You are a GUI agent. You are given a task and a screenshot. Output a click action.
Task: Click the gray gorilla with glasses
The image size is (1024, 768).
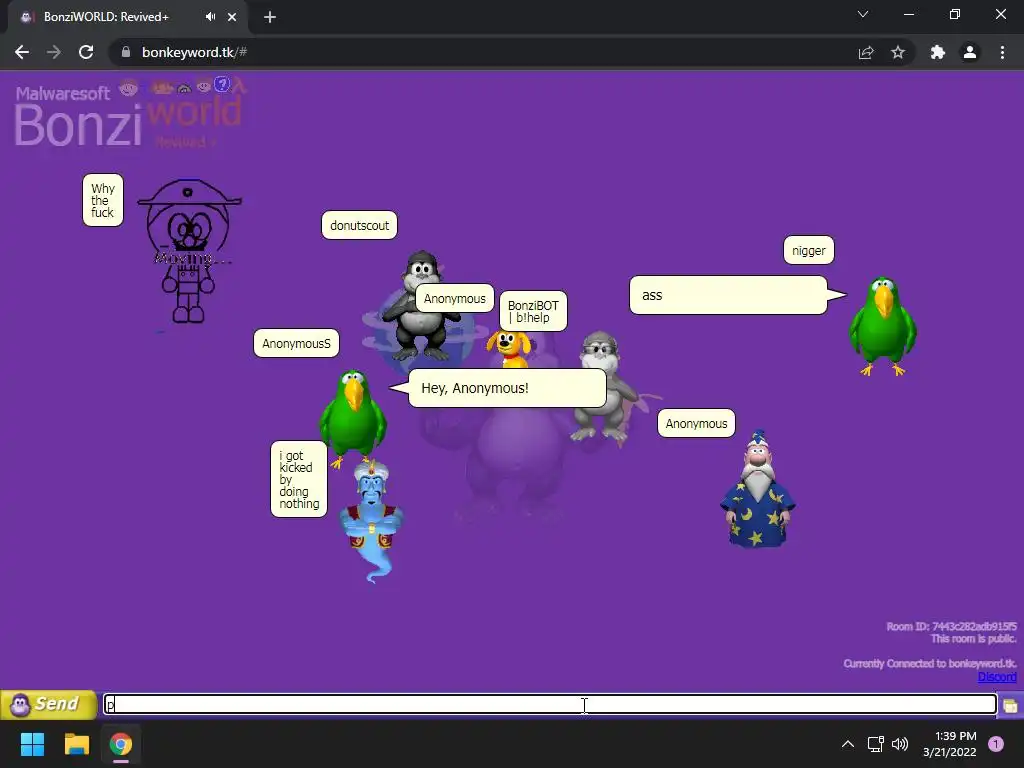click(x=602, y=385)
